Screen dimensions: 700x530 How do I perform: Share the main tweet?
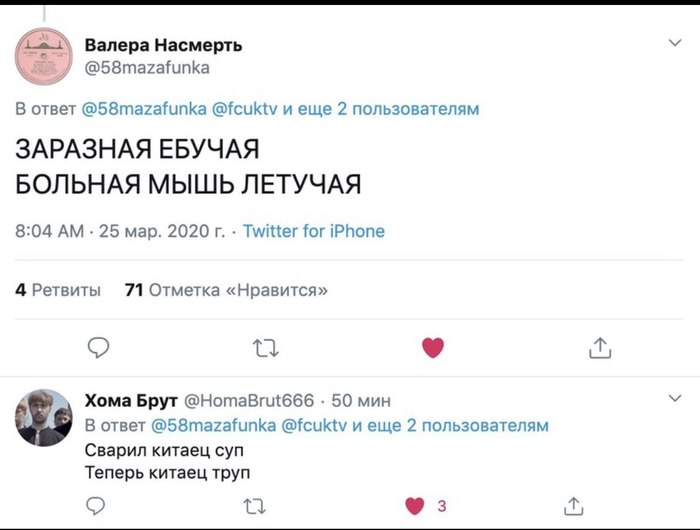(600, 347)
